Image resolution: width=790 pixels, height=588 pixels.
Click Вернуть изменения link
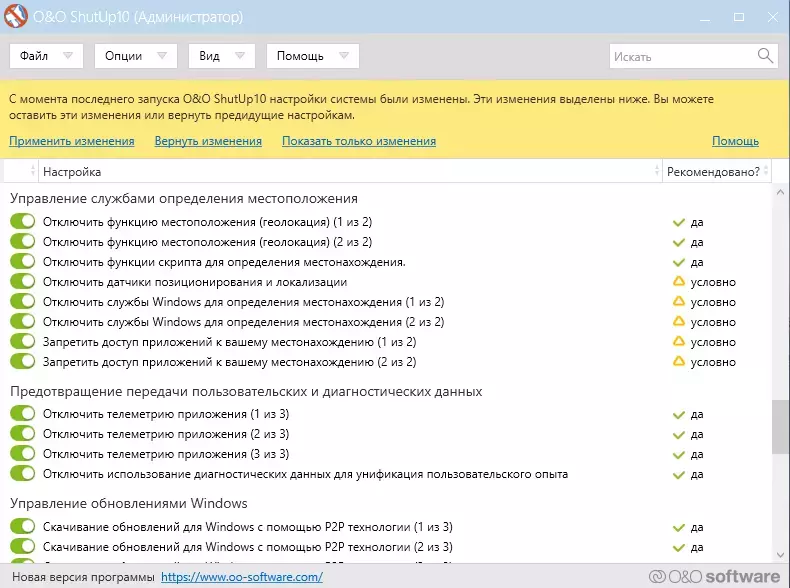click(x=208, y=141)
